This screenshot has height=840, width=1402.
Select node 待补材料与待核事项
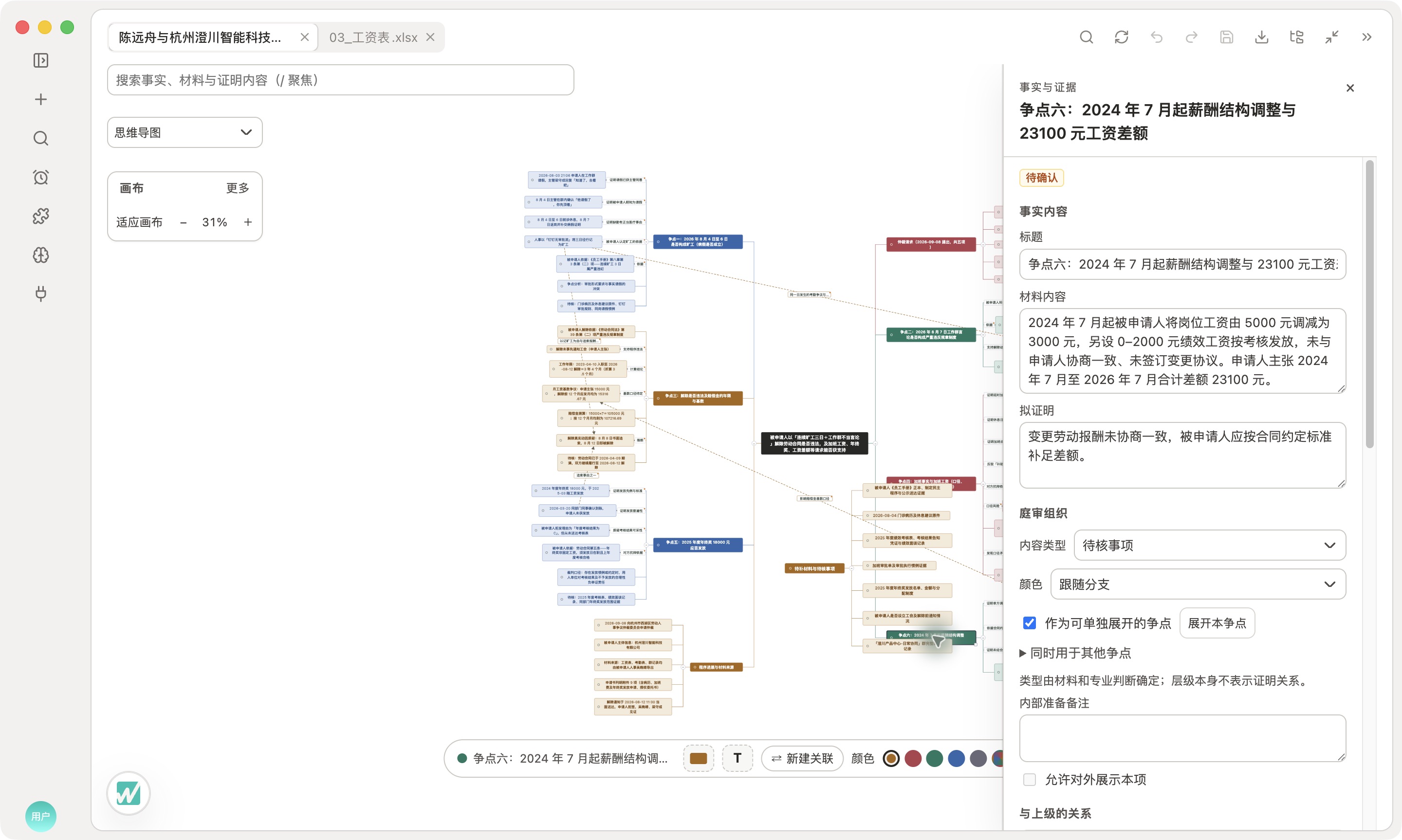tap(814, 569)
